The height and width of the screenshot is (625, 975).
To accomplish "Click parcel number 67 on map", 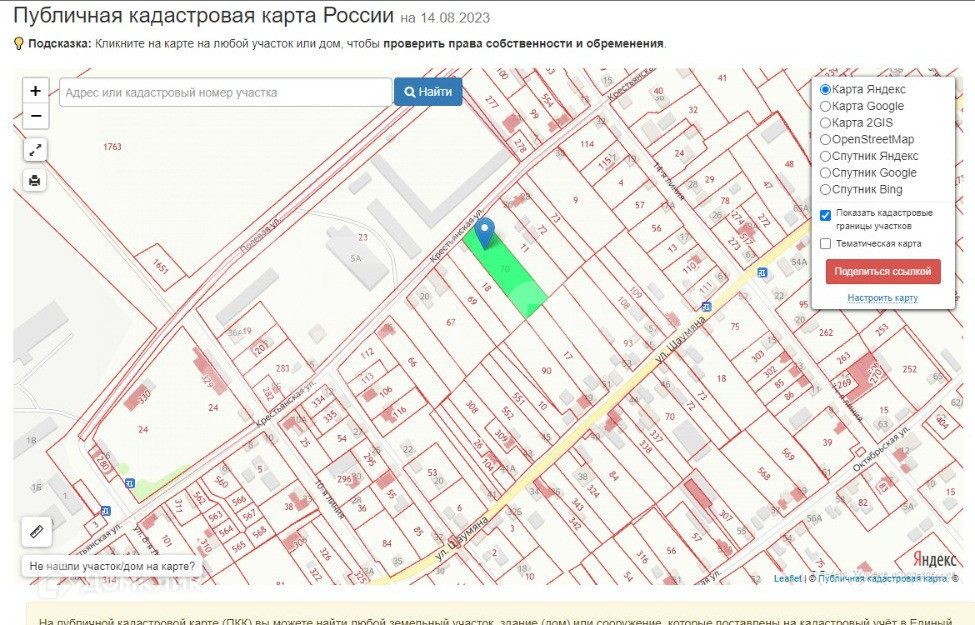I will (451, 322).
